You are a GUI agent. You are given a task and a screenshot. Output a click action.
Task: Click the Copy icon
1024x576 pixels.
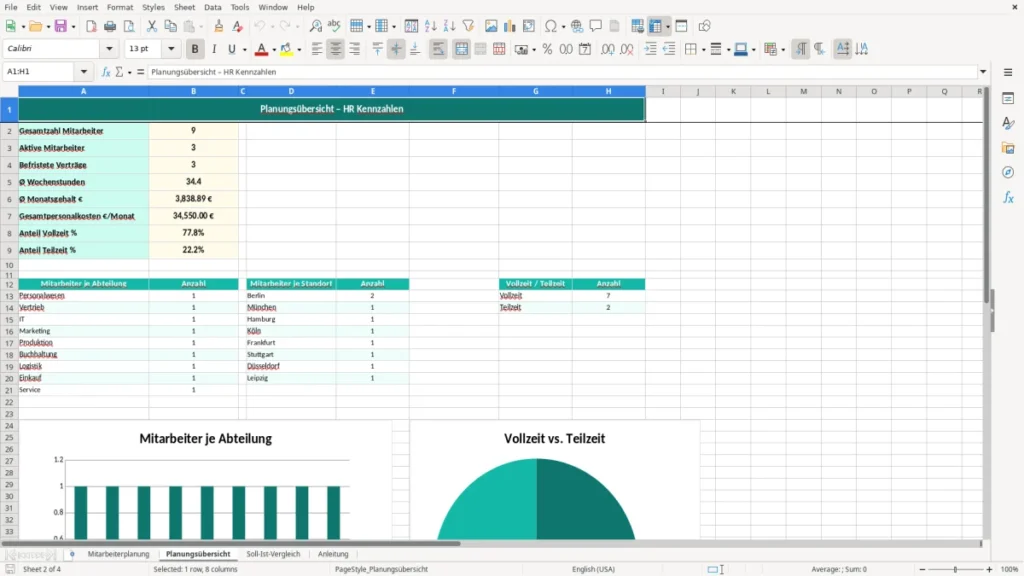point(170,26)
